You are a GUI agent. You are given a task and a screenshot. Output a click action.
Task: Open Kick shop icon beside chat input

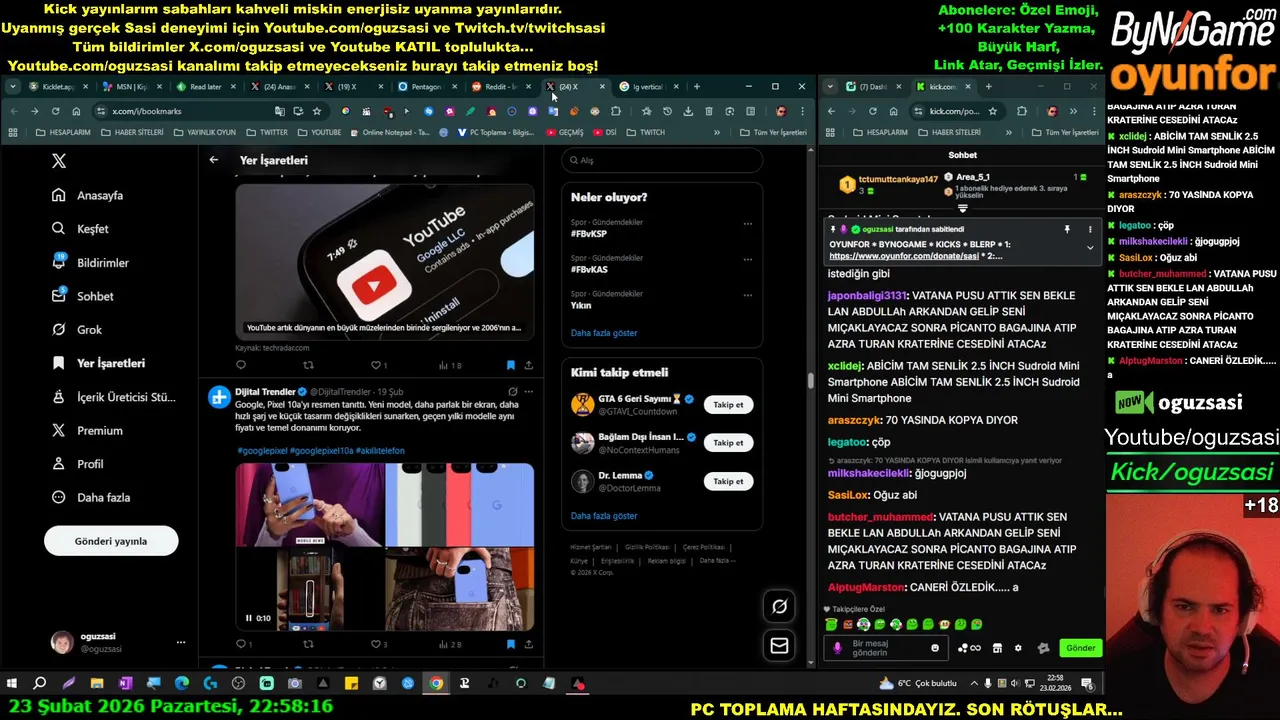click(x=997, y=648)
